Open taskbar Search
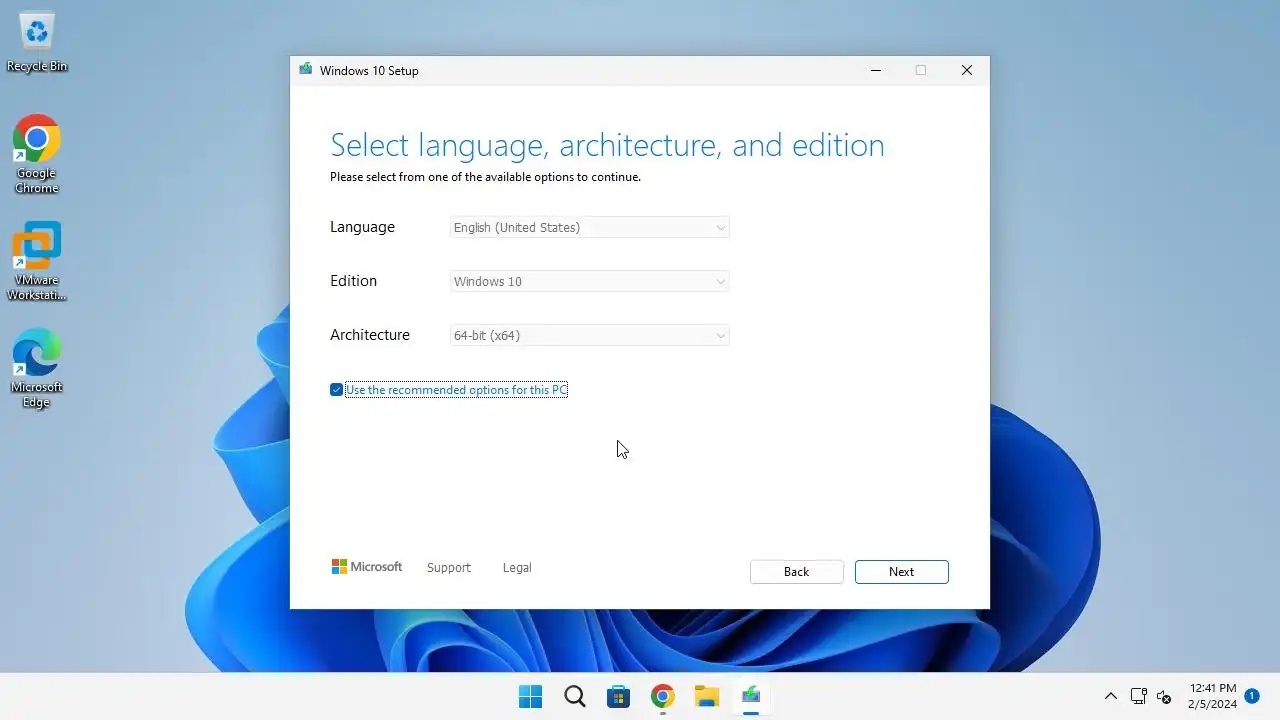This screenshot has height=720, width=1280. [x=575, y=696]
